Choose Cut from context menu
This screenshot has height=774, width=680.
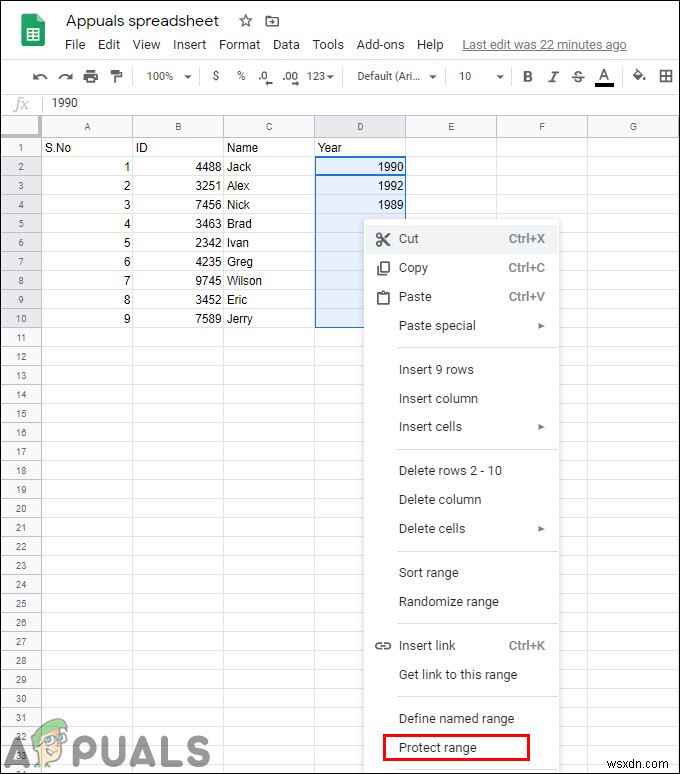pyautogui.click(x=461, y=239)
